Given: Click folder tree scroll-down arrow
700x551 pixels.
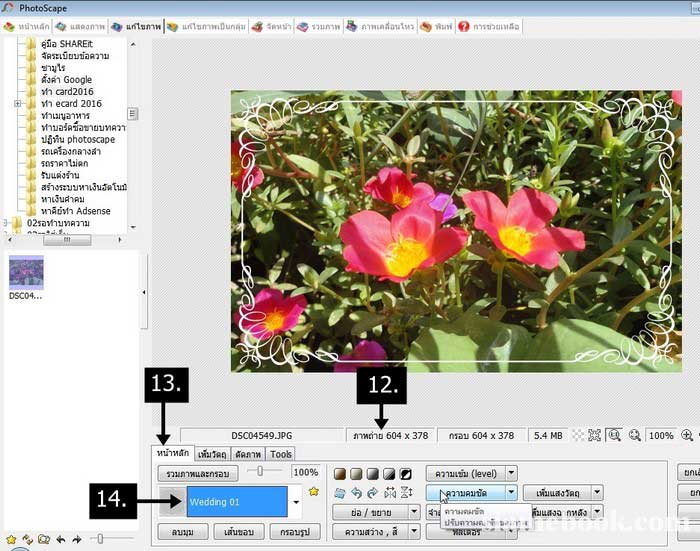Looking at the screenshot, I should (133, 227).
